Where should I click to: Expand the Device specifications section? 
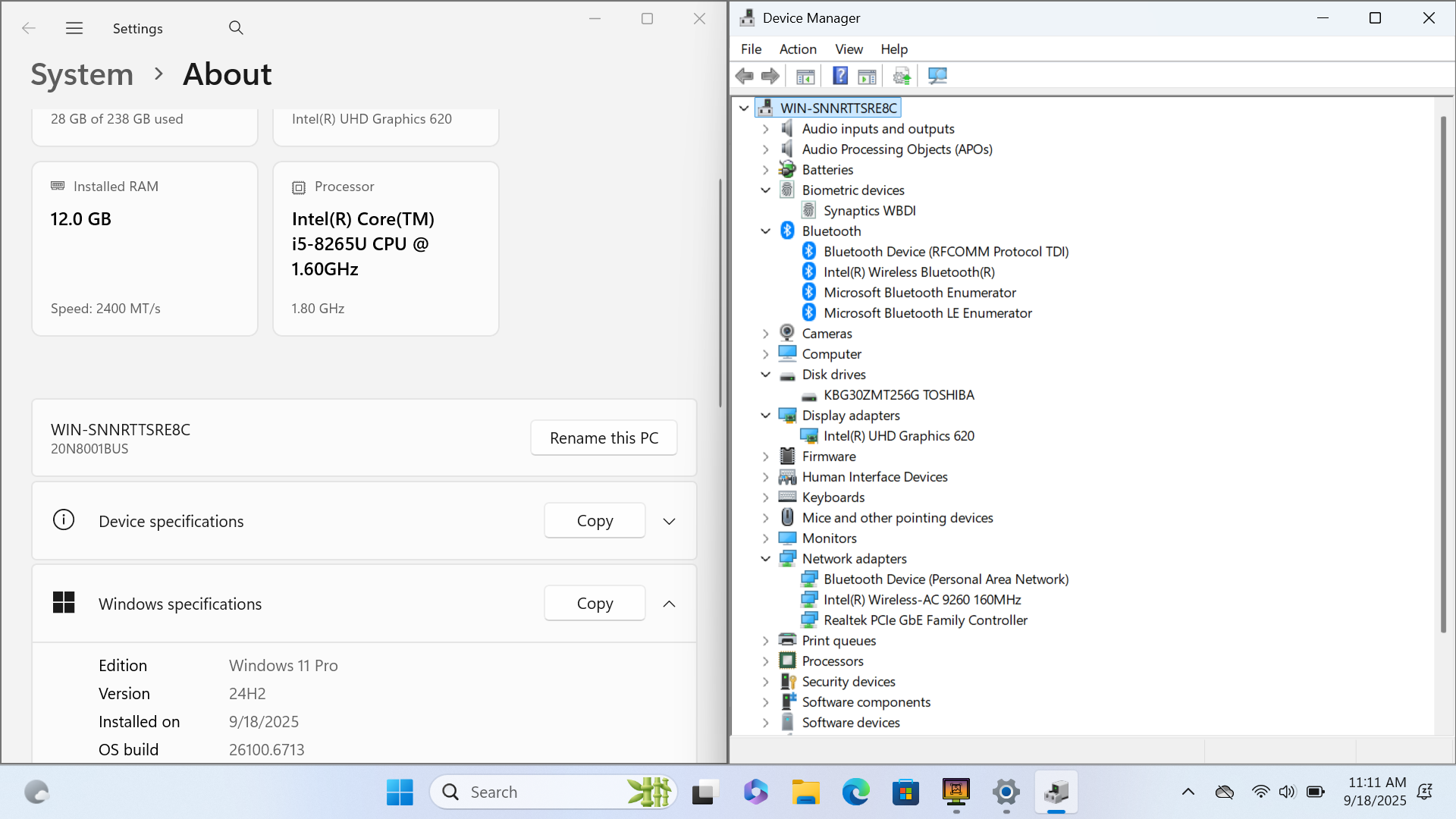point(669,522)
